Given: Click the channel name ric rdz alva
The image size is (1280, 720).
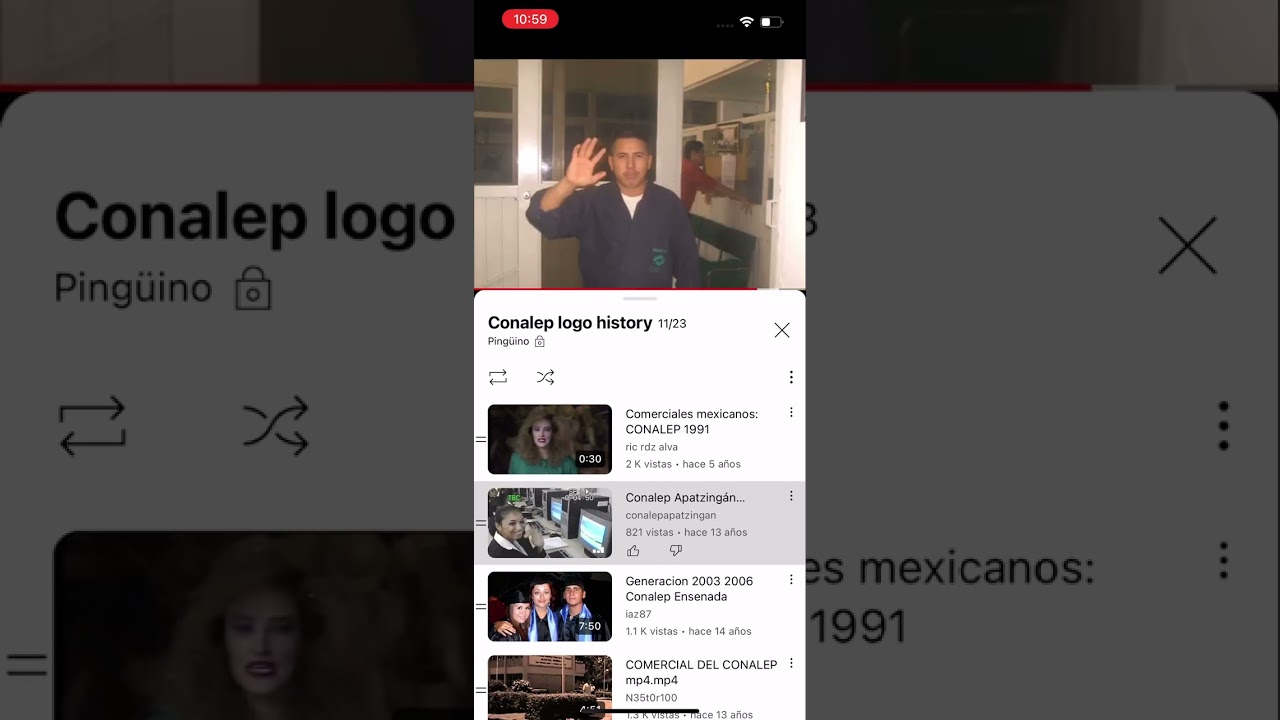Looking at the screenshot, I should pyautogui.click(x=652, y=447).
